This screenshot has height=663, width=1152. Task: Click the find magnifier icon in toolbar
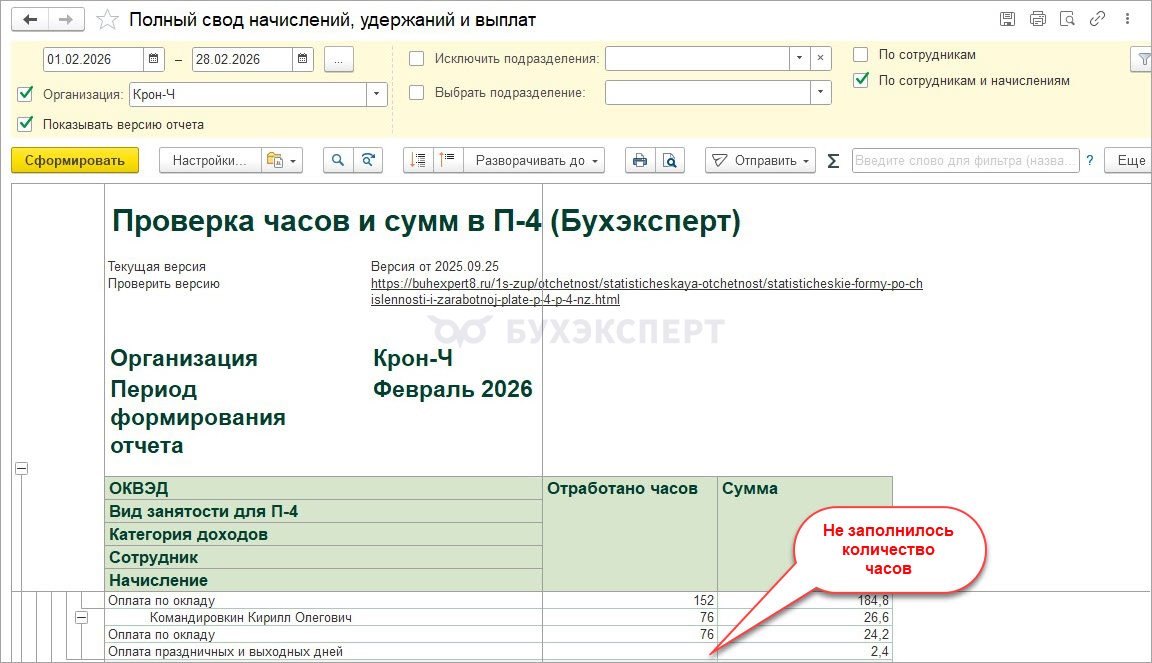coord(338,161)
